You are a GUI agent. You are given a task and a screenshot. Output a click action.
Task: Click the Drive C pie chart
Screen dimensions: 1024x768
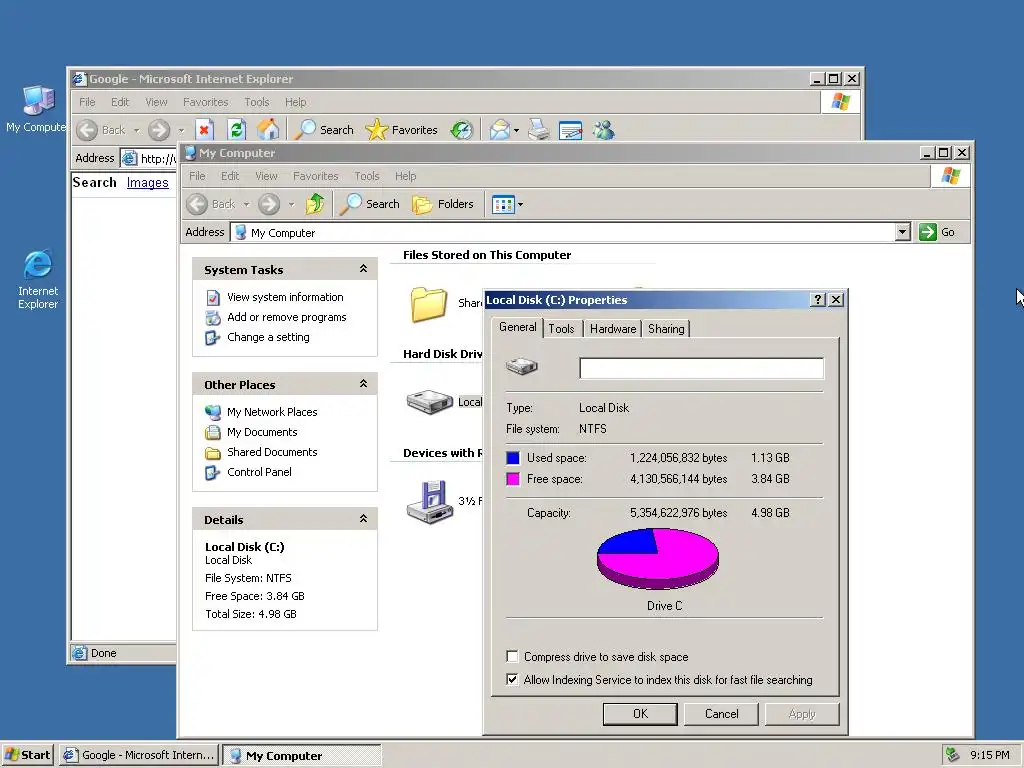(658, 558)
